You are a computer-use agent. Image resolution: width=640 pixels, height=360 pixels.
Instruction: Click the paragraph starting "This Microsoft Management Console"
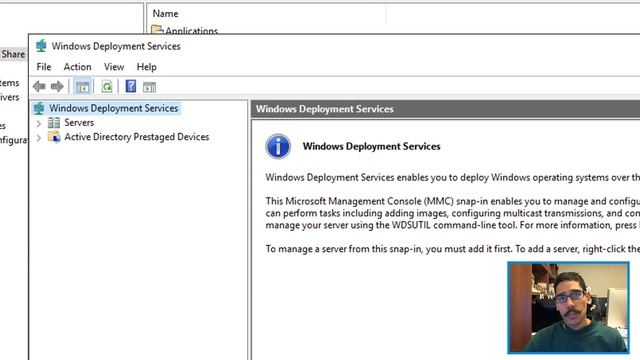(453, 213)
